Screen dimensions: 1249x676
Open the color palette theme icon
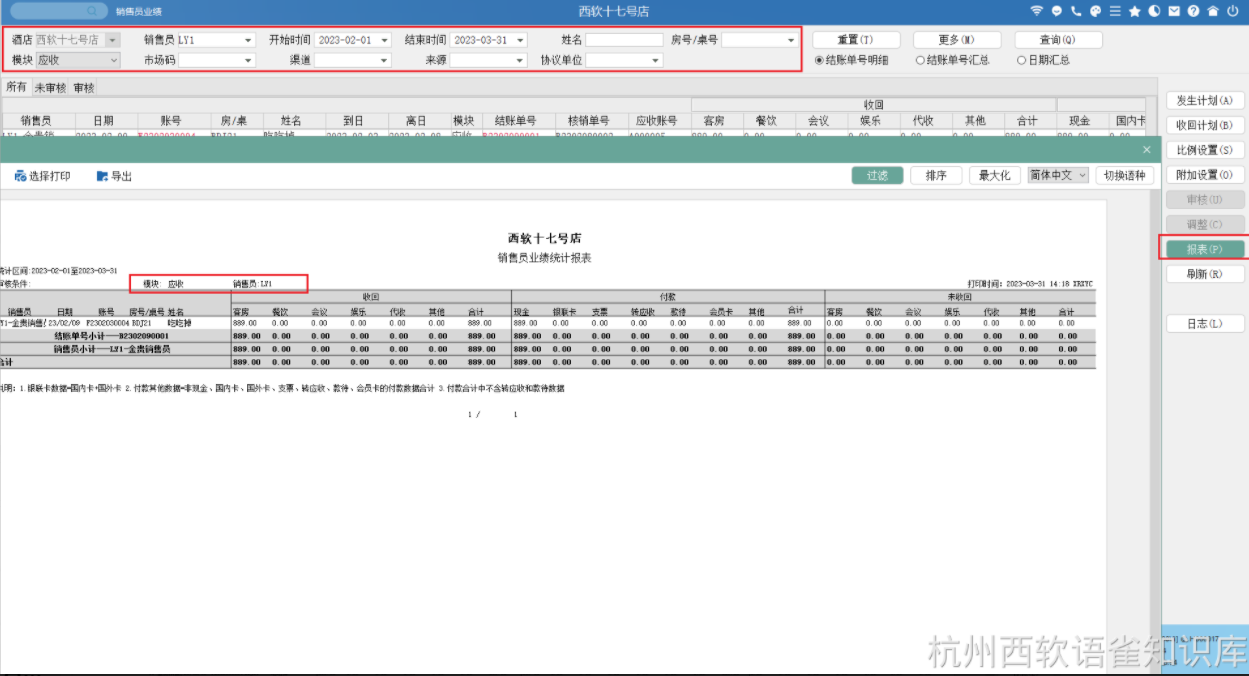pyautogui.click(x=1095, y=11)
